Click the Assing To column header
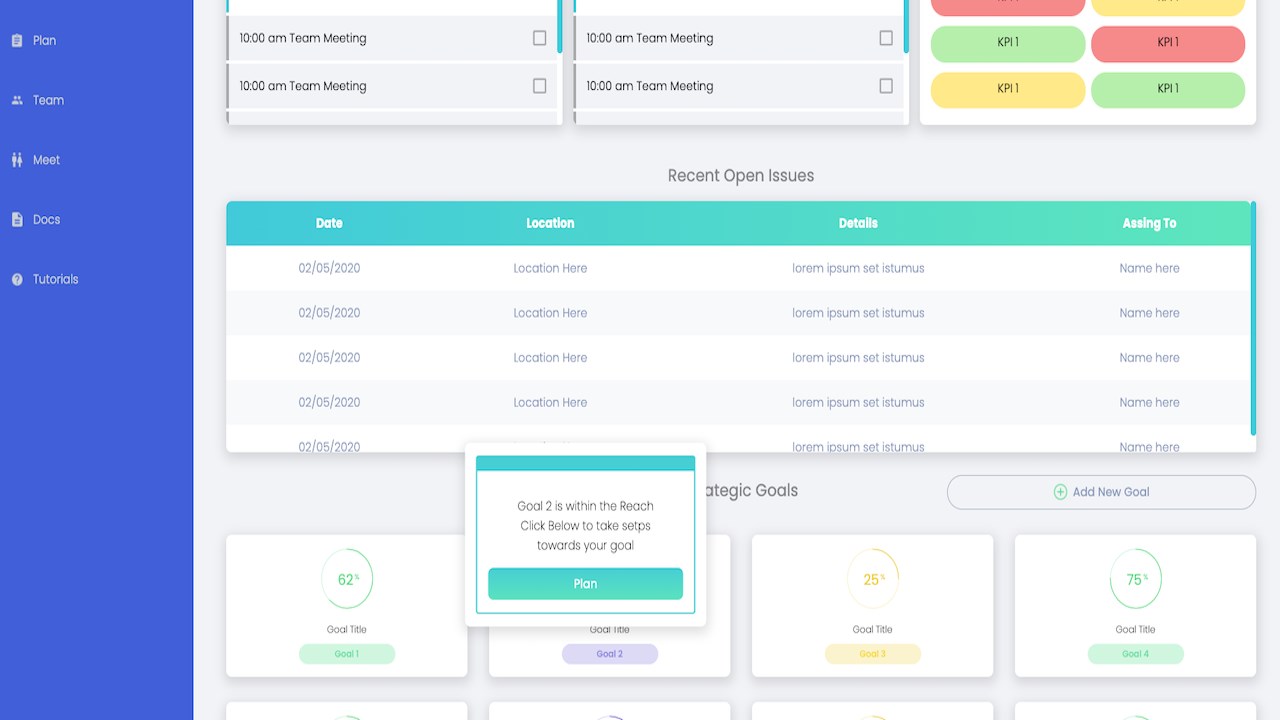Image resolution: width=1280 pixels, height=720 pixels. pyautogui.click(x=1149, y=223)
